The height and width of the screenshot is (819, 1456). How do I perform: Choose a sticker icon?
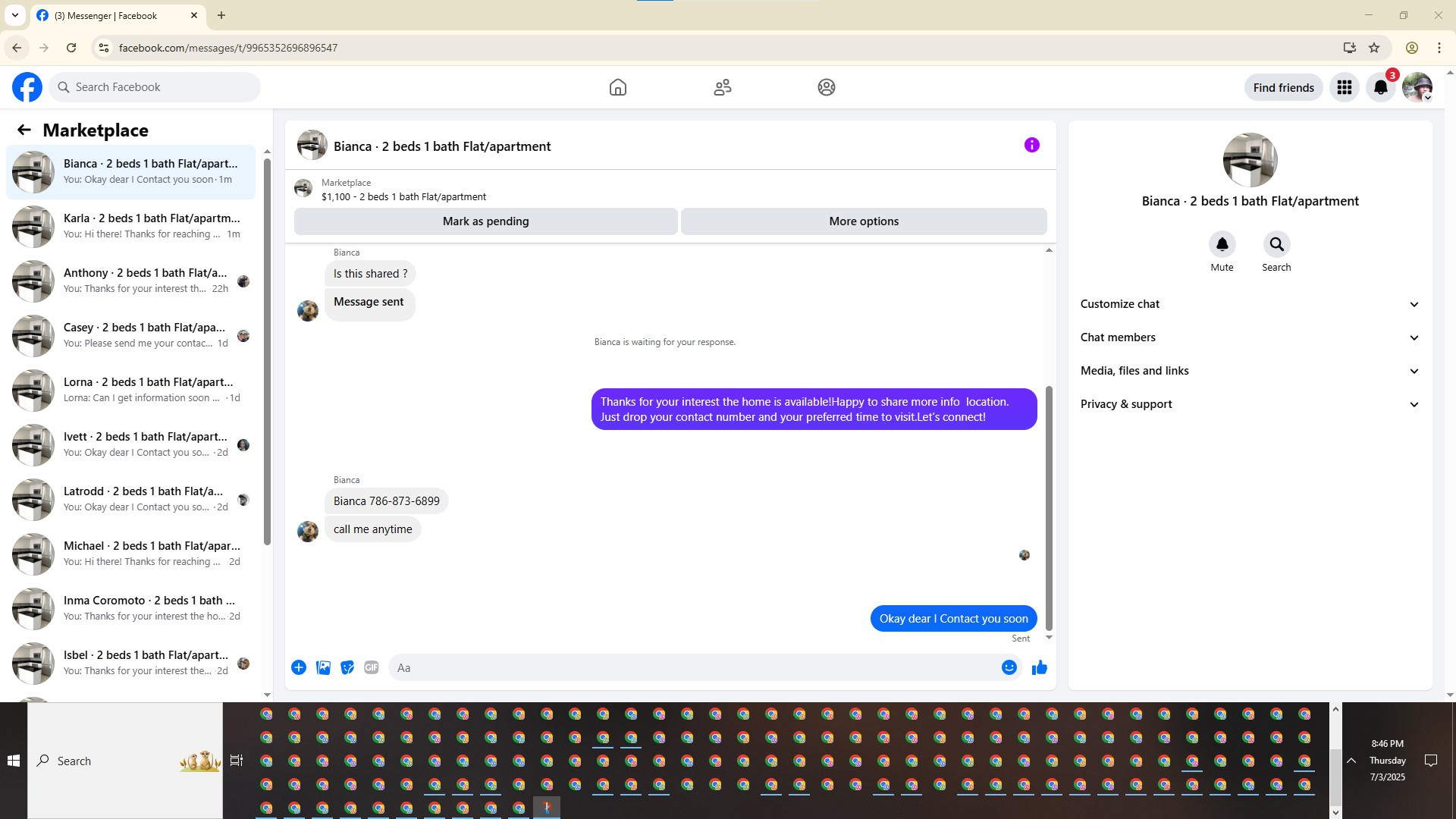point(347,667)
